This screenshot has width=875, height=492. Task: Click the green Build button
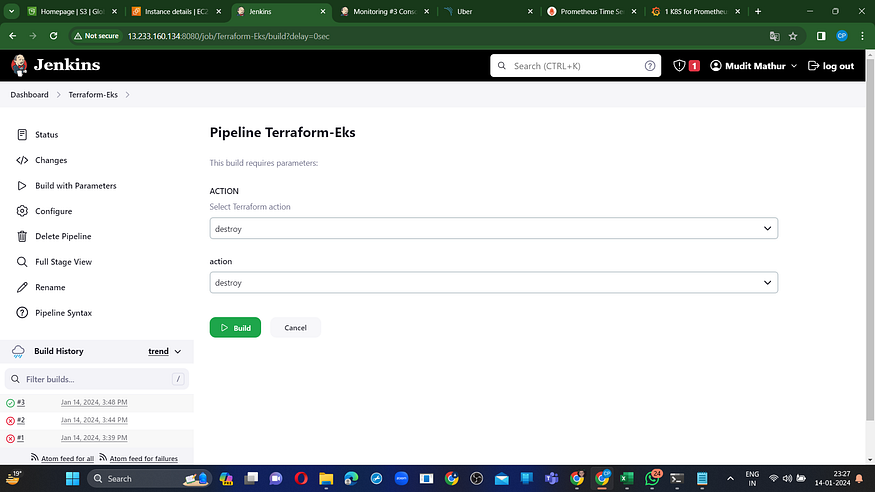tap(235, 327)
